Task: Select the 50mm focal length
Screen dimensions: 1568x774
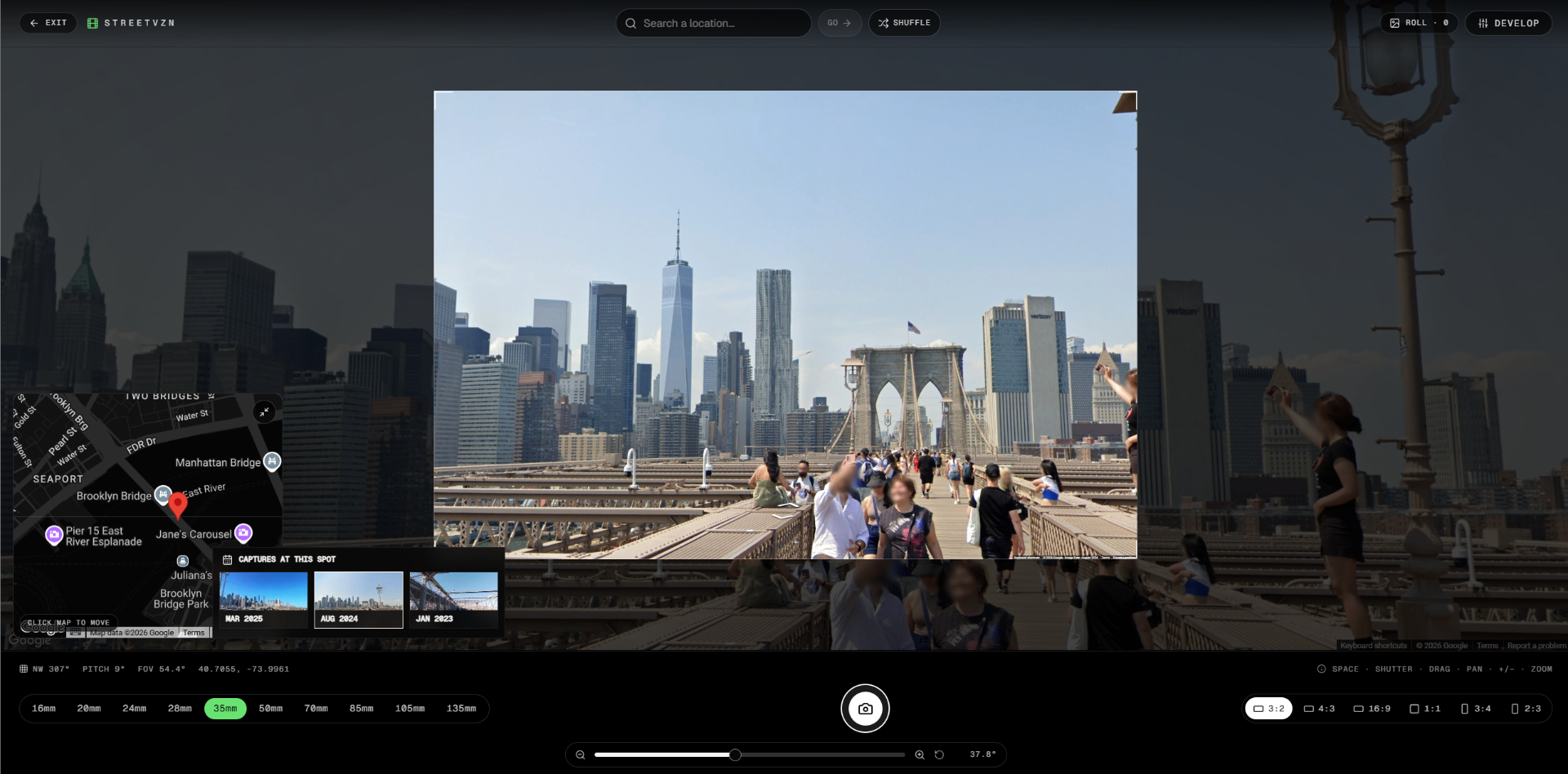Action: [x=270, y=709]
